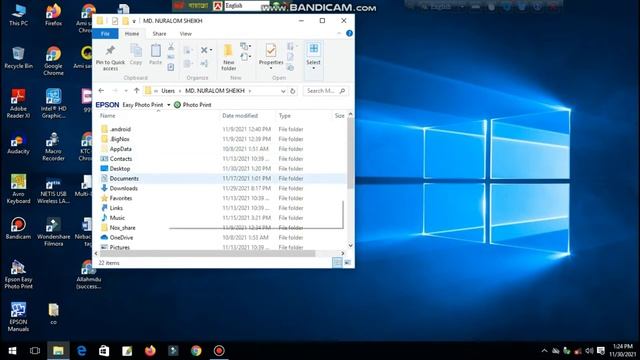Image resolution: width=640 pixels, height=360 pixels.
Task: Click the horizontal scrollbar in the file list
Action: pos(207,253)
